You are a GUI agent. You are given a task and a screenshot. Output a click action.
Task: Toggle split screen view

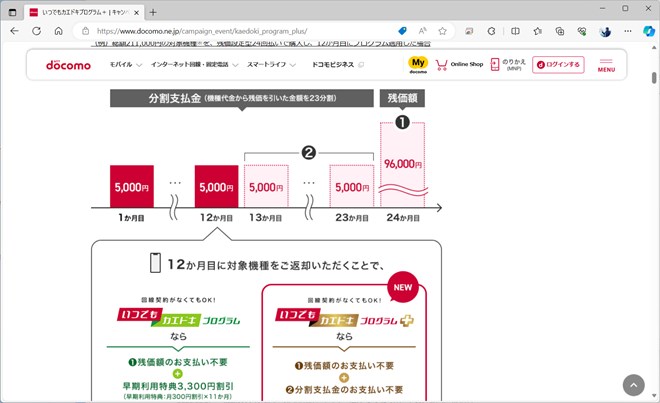coord(515,31)
